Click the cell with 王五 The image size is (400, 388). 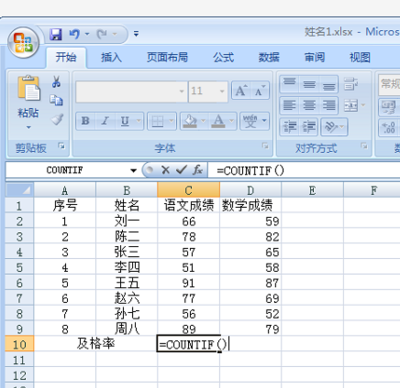(127, 283)
